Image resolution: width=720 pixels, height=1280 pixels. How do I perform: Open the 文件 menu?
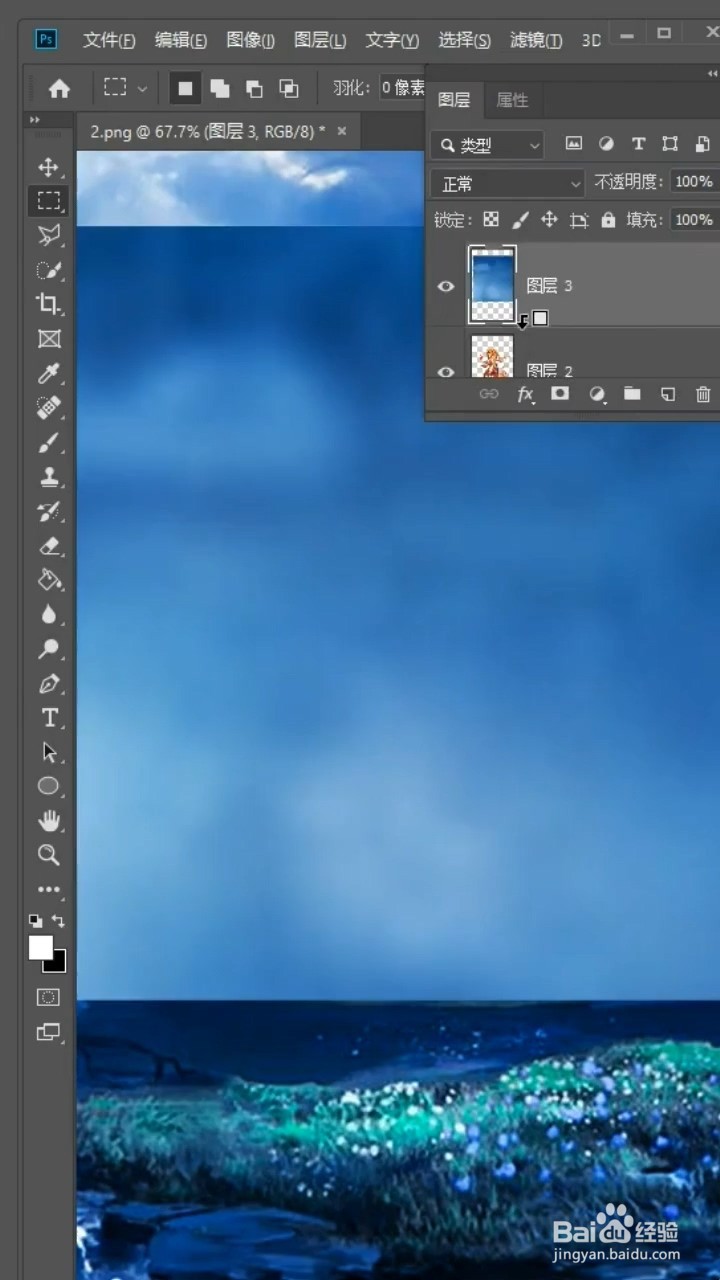click(109, 40)
